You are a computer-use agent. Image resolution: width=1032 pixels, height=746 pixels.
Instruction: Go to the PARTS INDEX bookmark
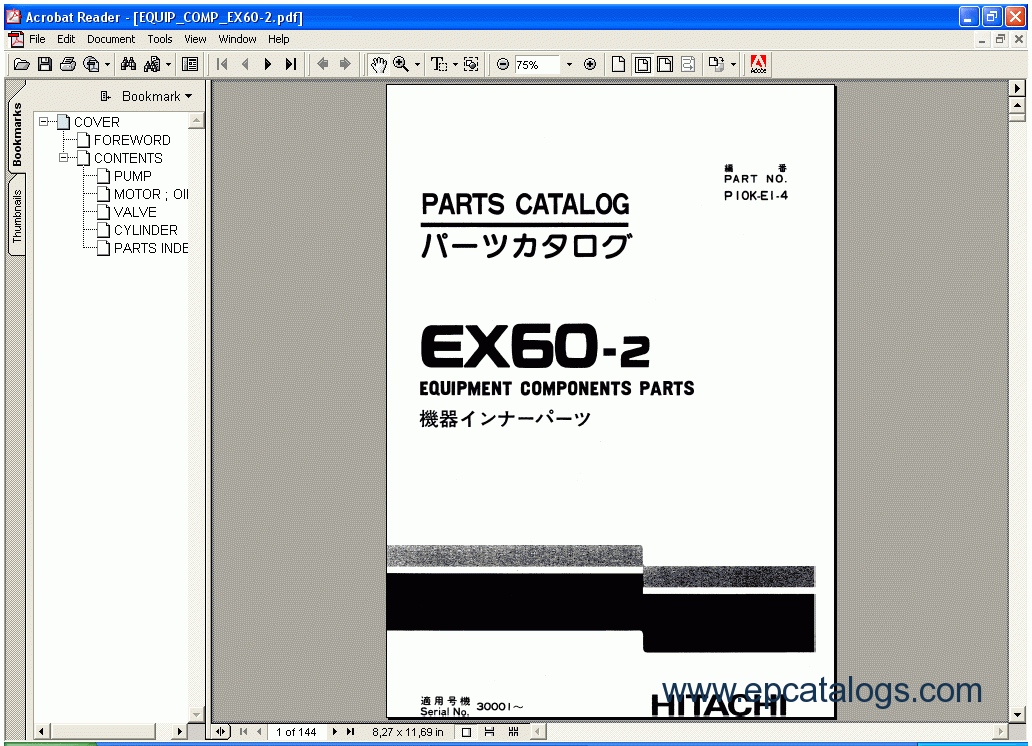[151, 248]
